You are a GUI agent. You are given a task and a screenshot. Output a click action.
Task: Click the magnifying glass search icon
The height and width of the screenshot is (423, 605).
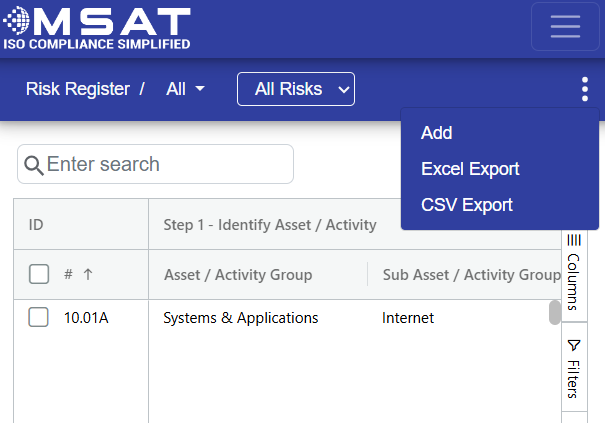(x=33, y=165)
